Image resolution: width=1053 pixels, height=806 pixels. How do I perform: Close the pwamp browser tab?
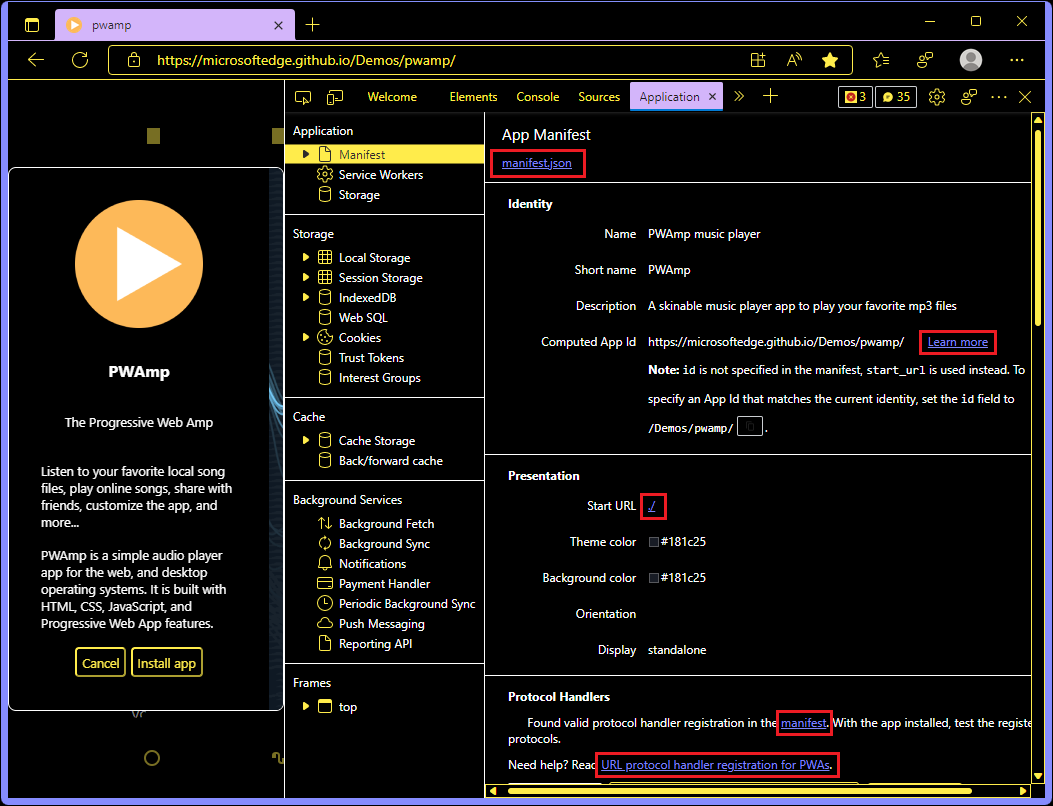click(278, 25)
